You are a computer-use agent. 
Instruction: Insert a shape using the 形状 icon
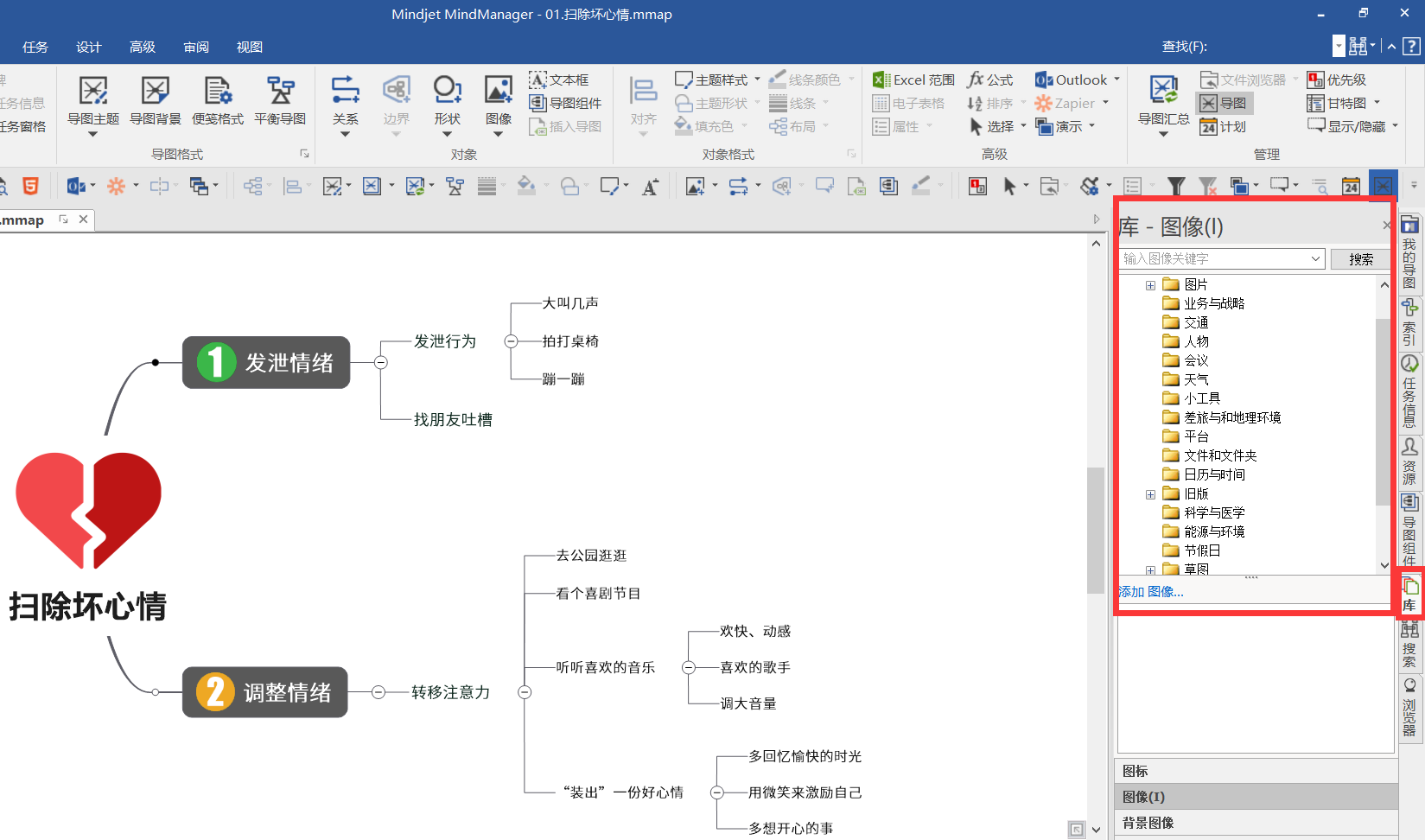click(x=447, y=91)
